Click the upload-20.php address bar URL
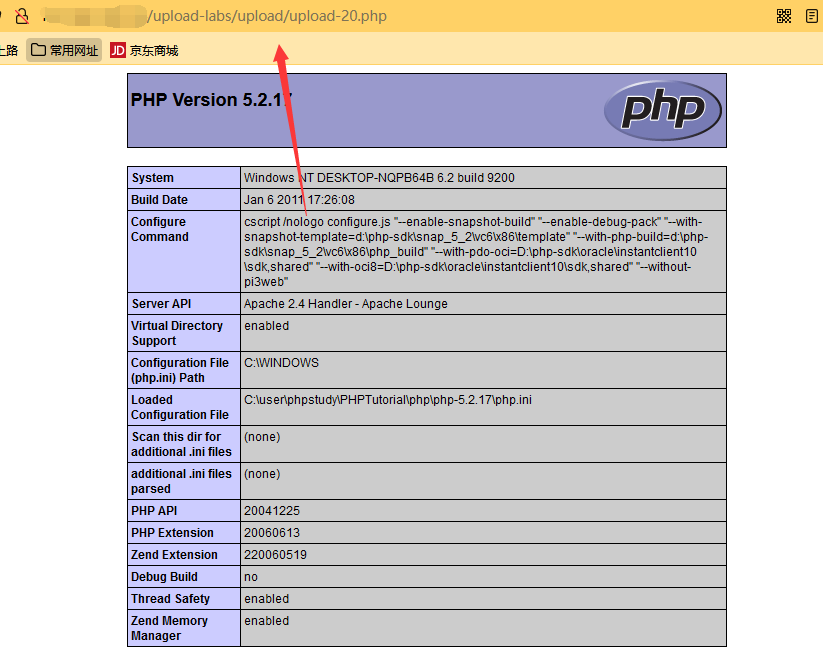 pos(267,16)
